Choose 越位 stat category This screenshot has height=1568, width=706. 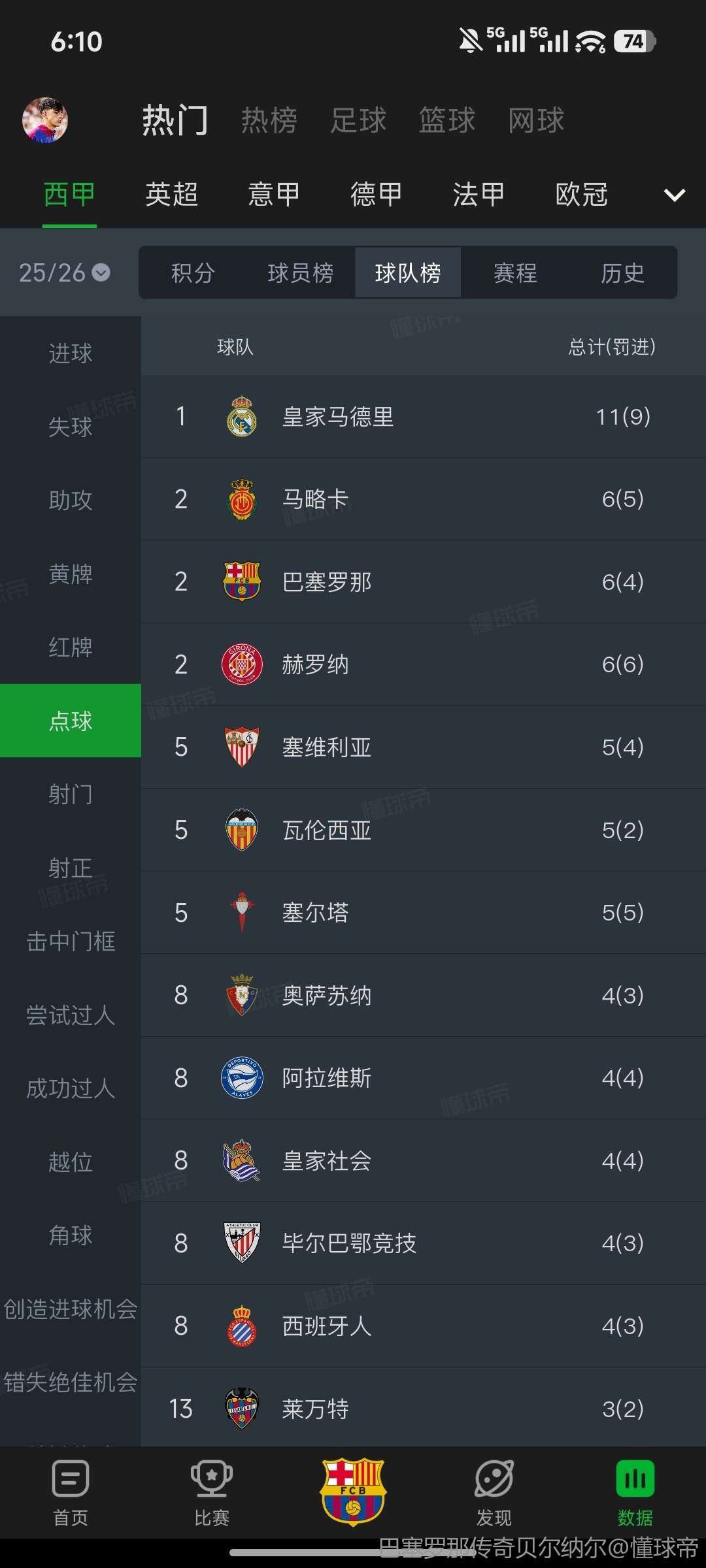[71, 1162]
